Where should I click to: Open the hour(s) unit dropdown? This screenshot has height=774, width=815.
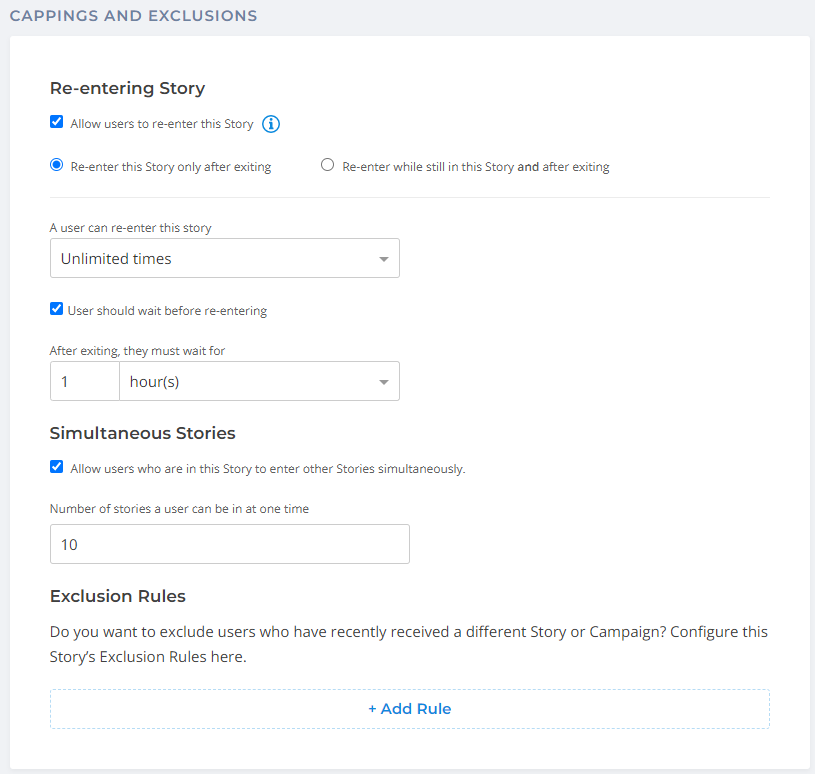[259, 382]
